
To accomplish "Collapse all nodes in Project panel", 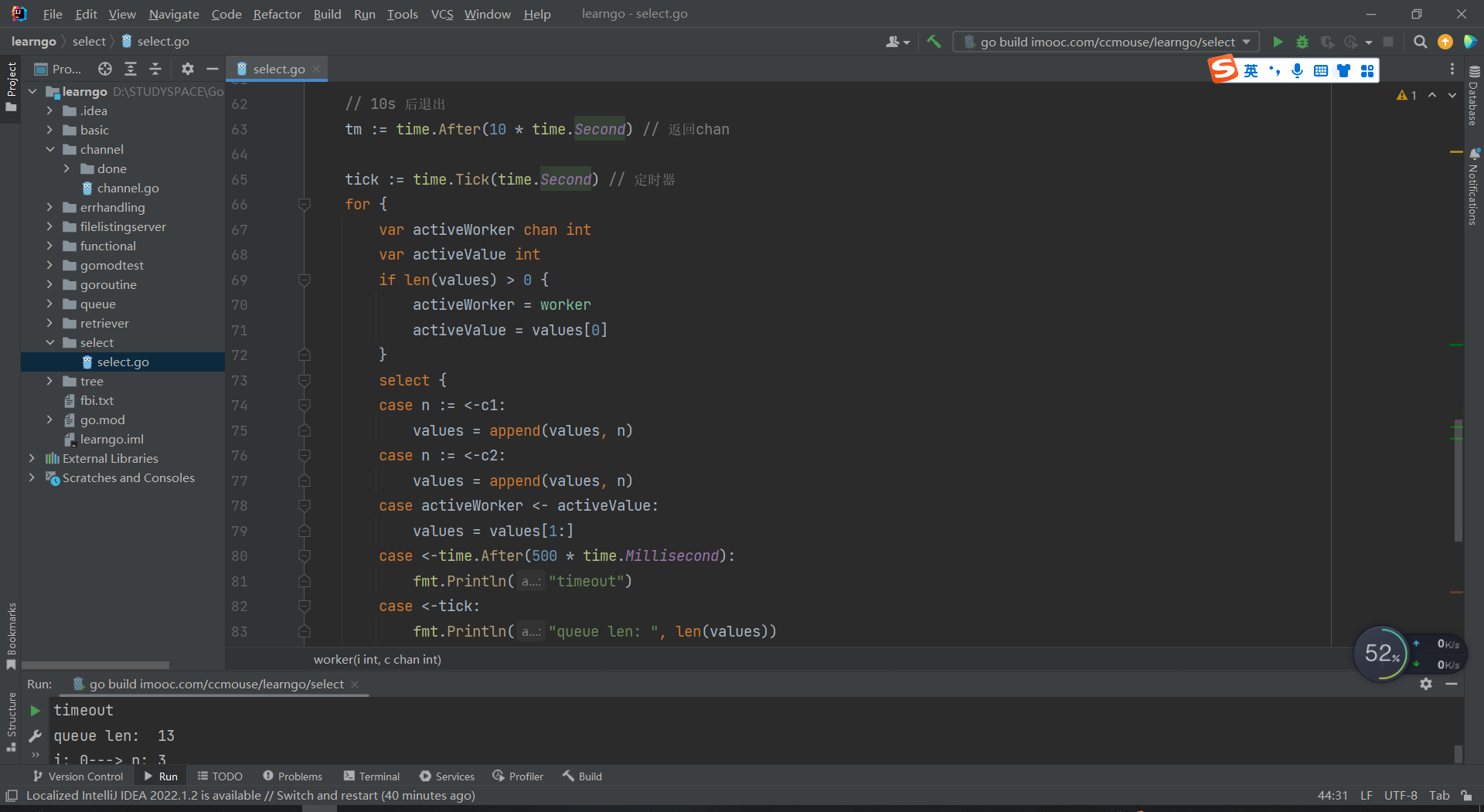I will point(155,69).
